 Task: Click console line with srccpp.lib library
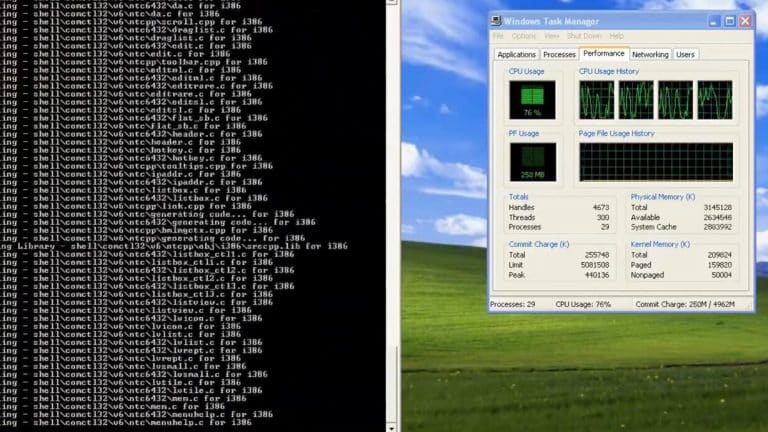click(x=174, y=246)
